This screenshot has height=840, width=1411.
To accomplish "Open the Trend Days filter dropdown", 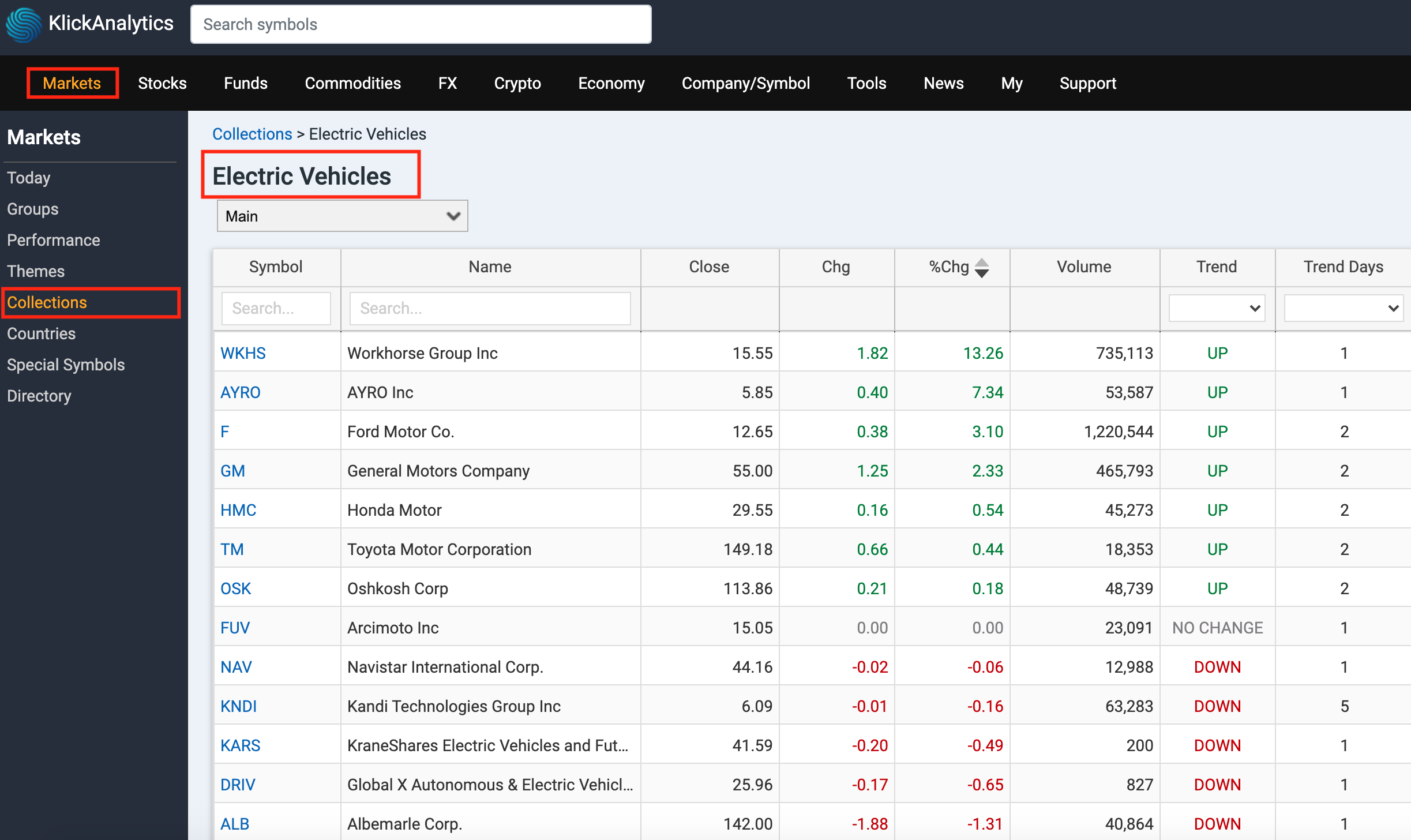I will click(x=1344, y=308).
